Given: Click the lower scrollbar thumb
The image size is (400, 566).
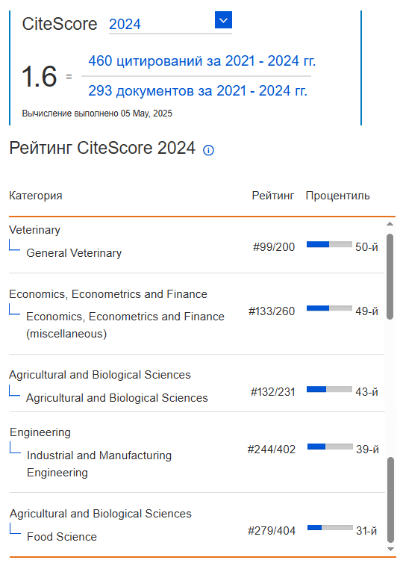Looking at the screenshot, I should (390, 500).
